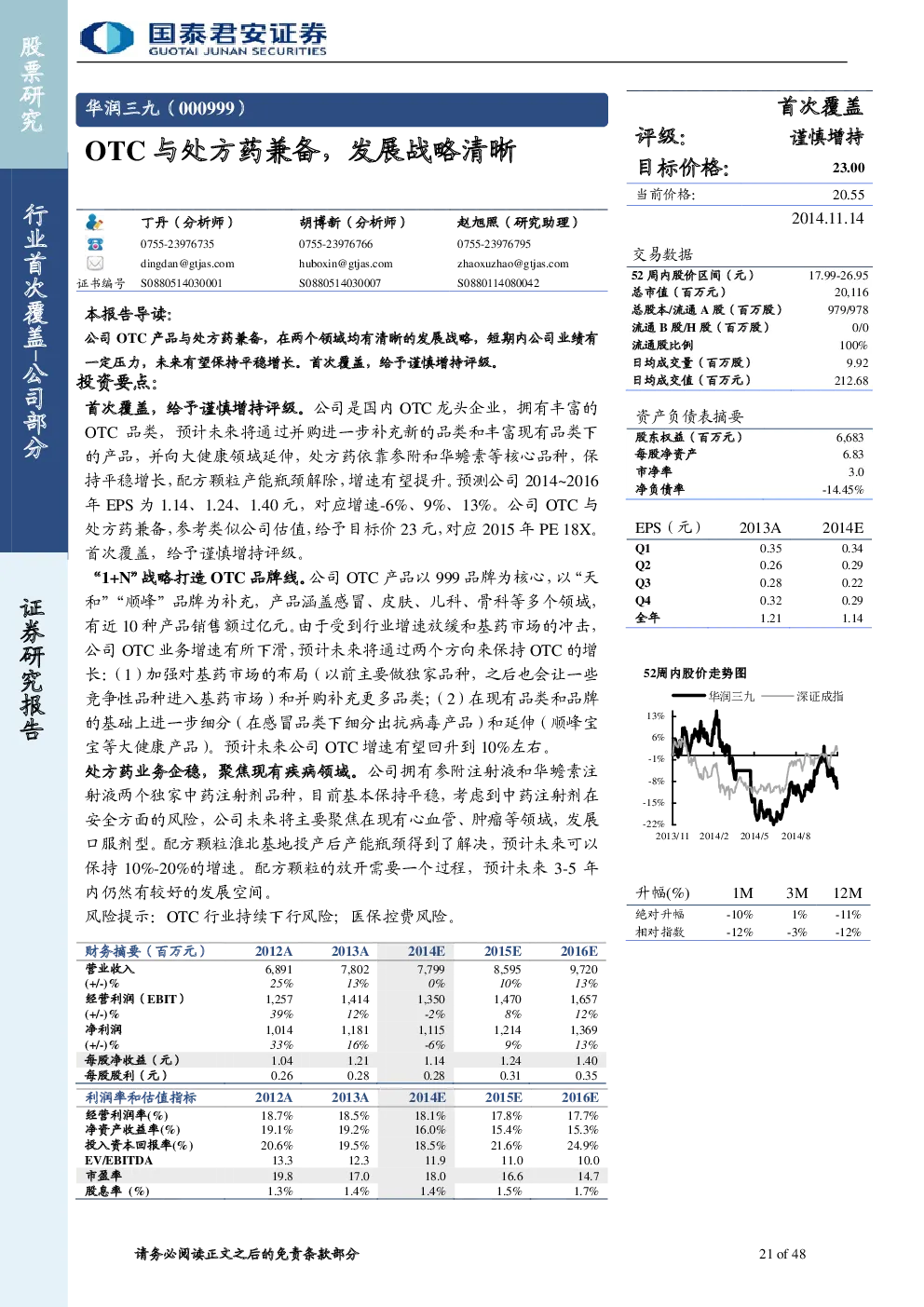The image size is (924, 1307).
Task: Click the Guotai Junan Securities logo
Action: click(203, 38)
